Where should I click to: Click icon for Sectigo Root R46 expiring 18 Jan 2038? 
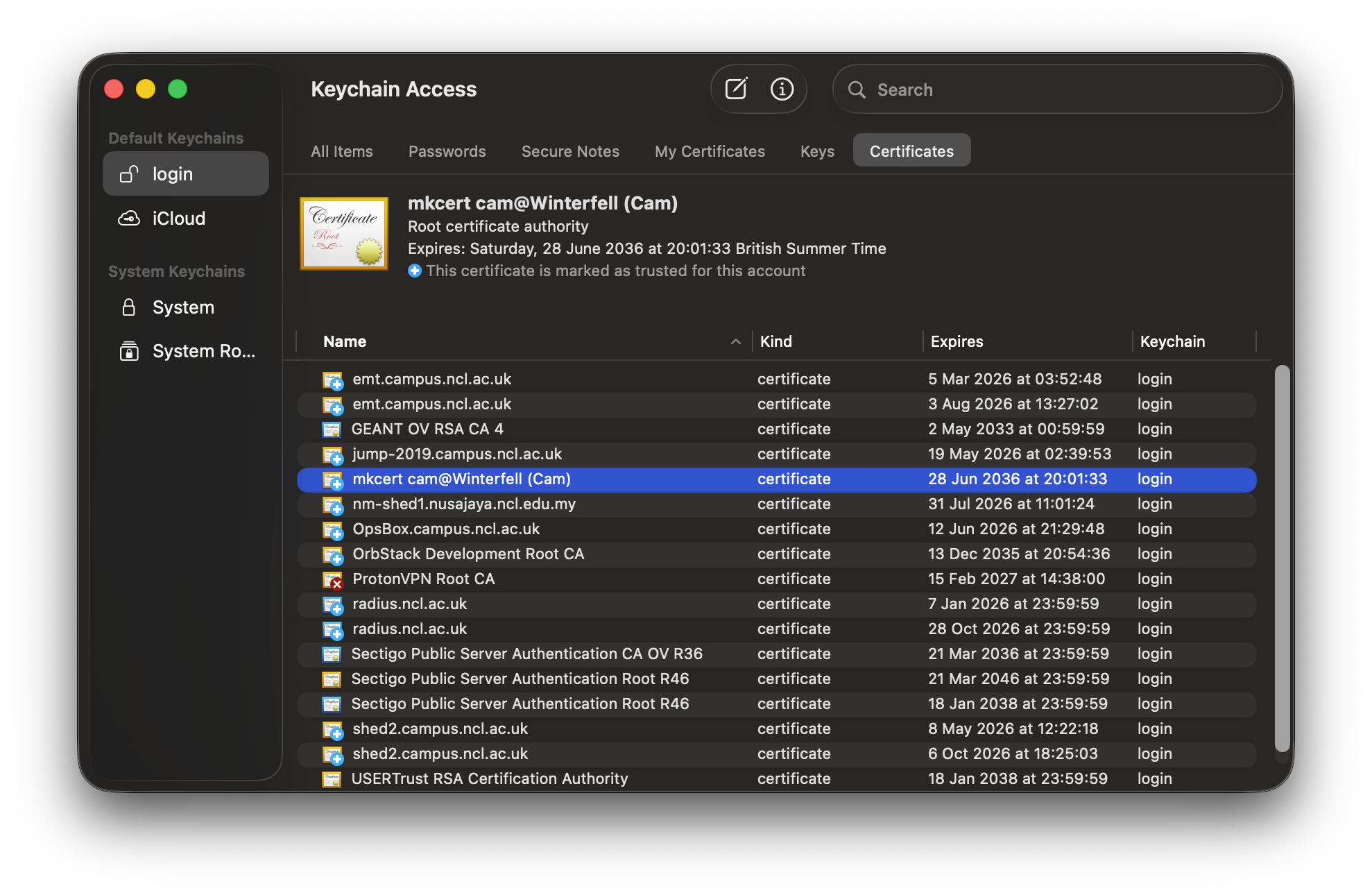tap(332, 704)
